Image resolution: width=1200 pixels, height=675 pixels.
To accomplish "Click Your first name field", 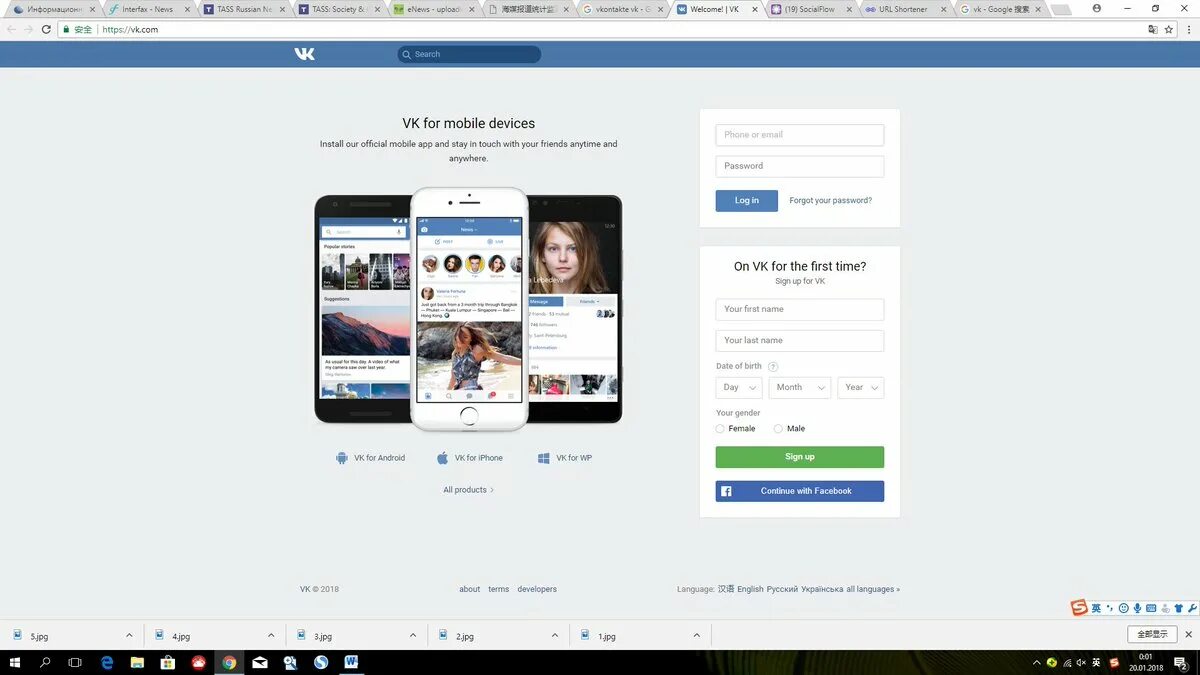I will [800, 309].
